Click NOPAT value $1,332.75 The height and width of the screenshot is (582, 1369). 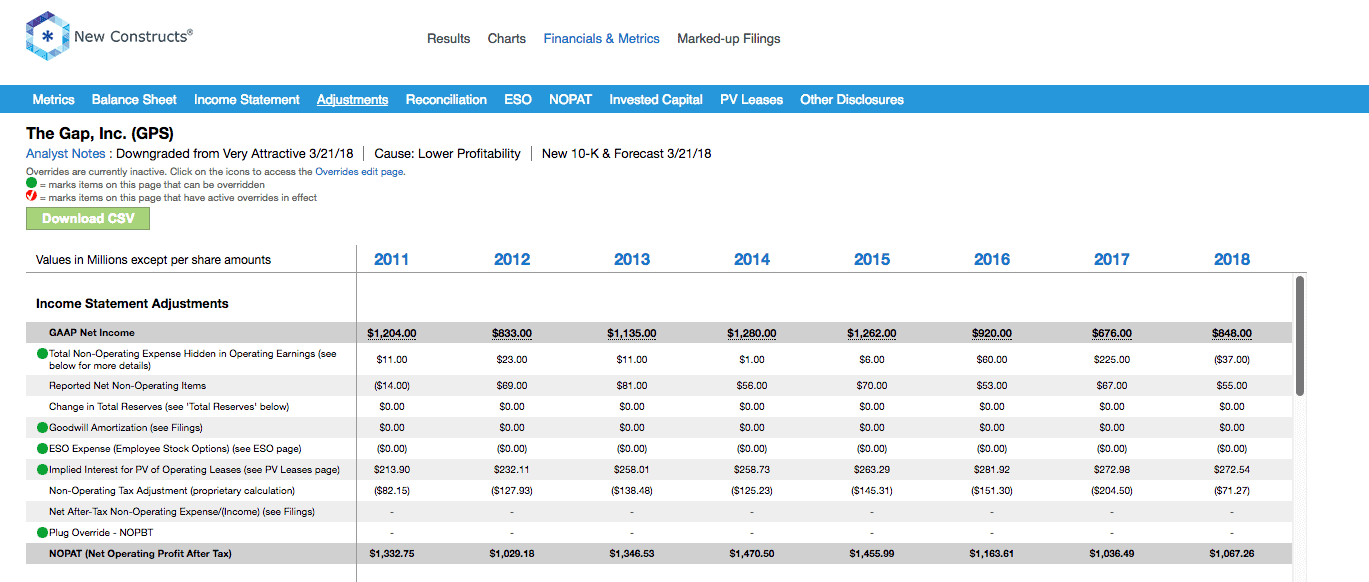click(391, 553)
